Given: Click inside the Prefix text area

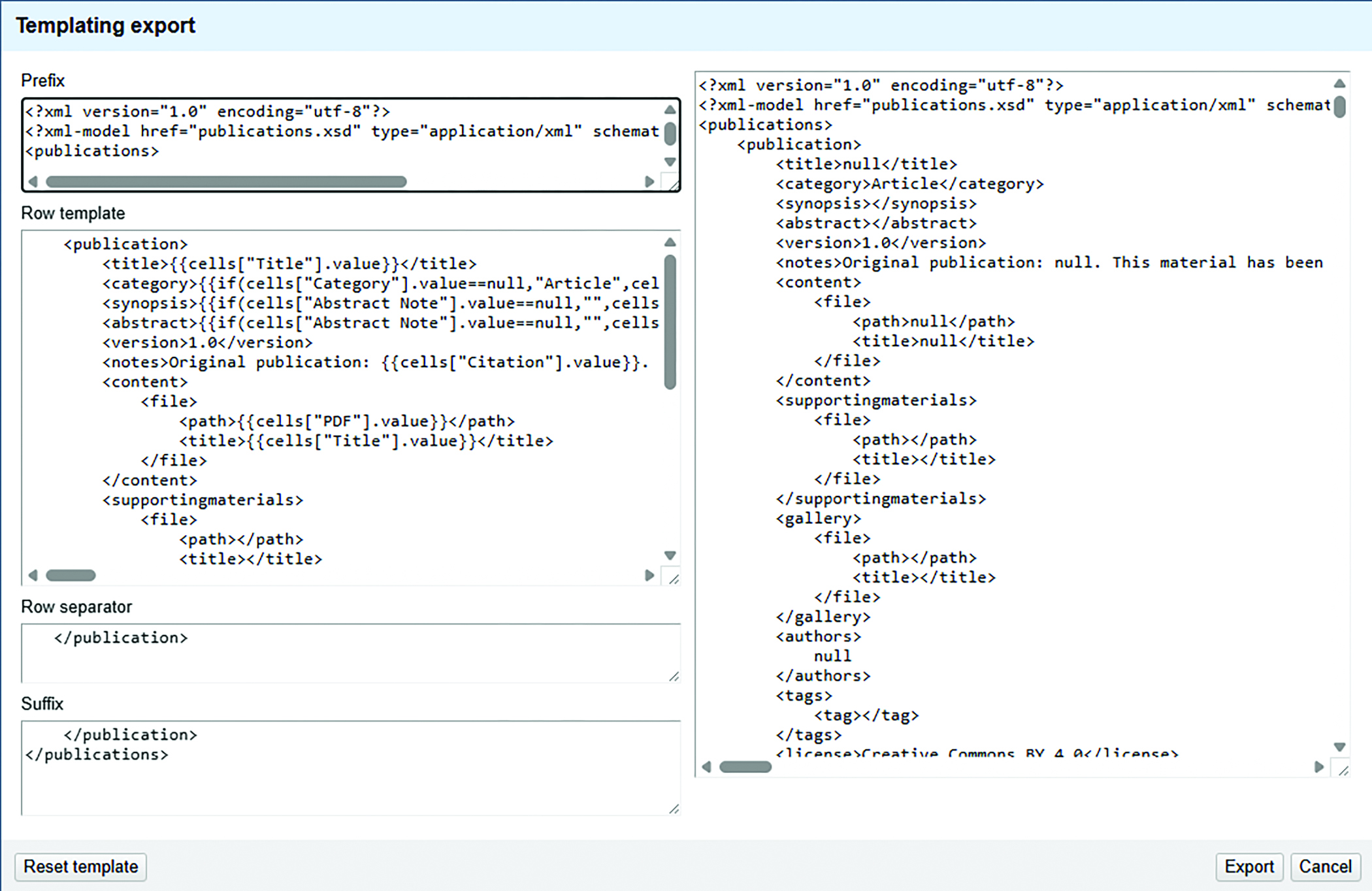Looking at the screenshot, I should (340, 140).
